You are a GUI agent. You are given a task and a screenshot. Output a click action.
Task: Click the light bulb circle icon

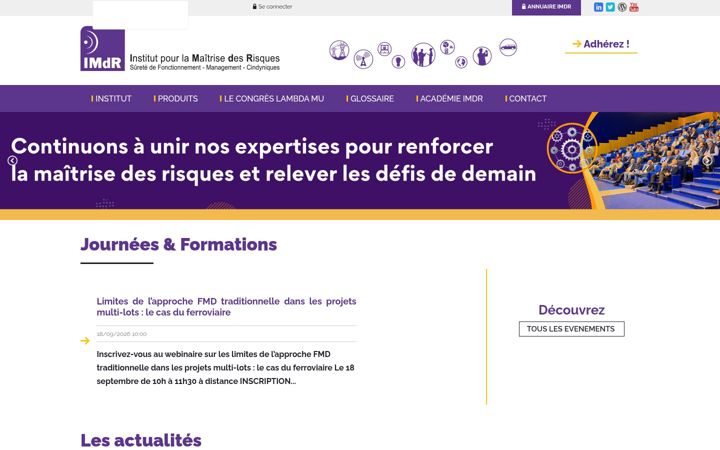pos(398,62)
